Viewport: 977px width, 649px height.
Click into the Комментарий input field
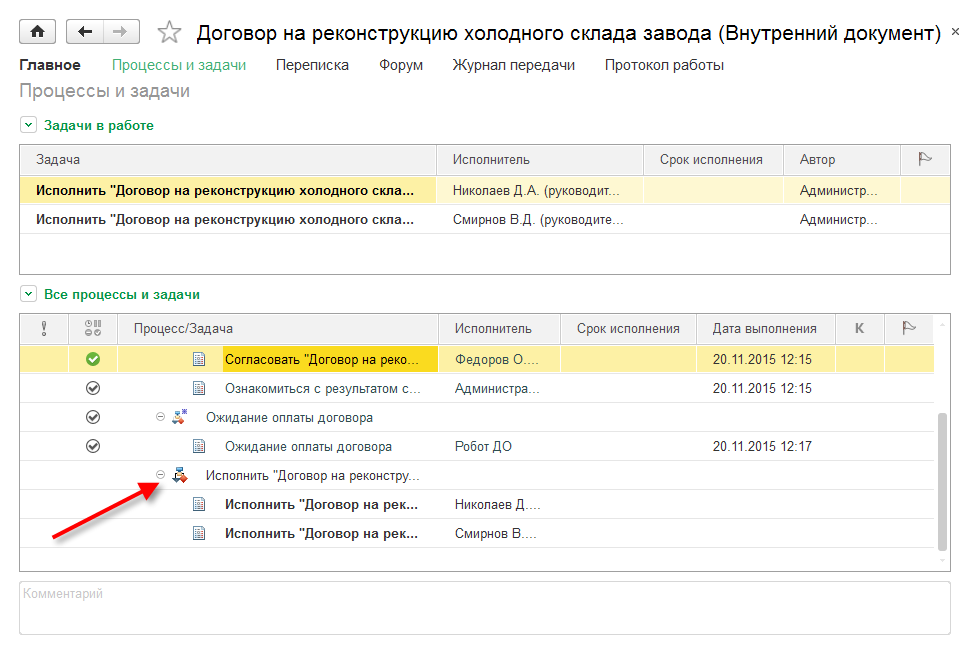pos(484,608)
